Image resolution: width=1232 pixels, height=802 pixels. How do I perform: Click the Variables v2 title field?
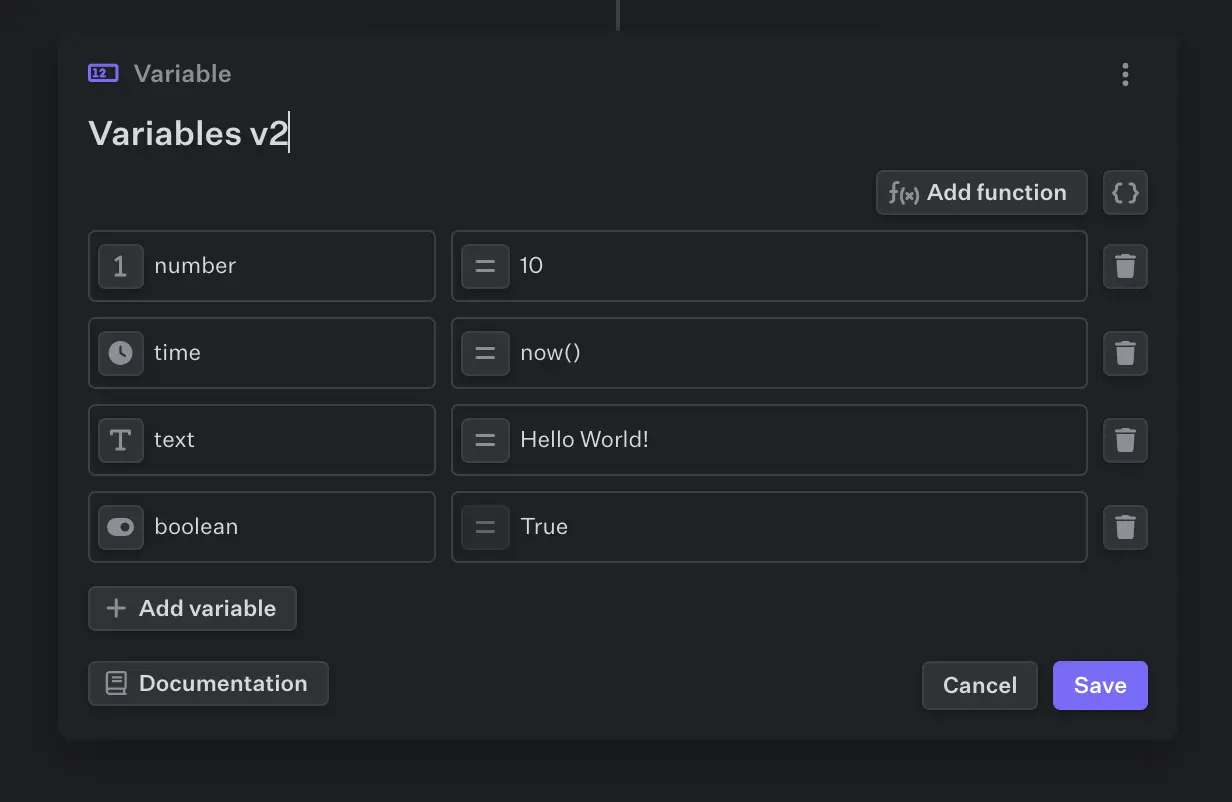(x=189, y=133)
